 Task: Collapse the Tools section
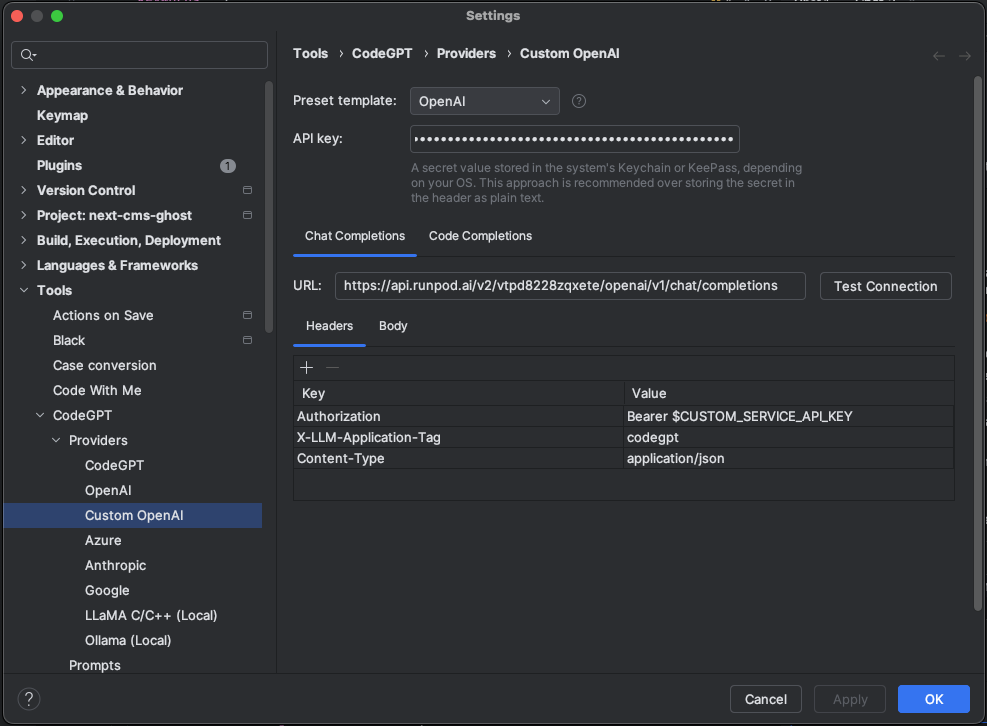24,290
